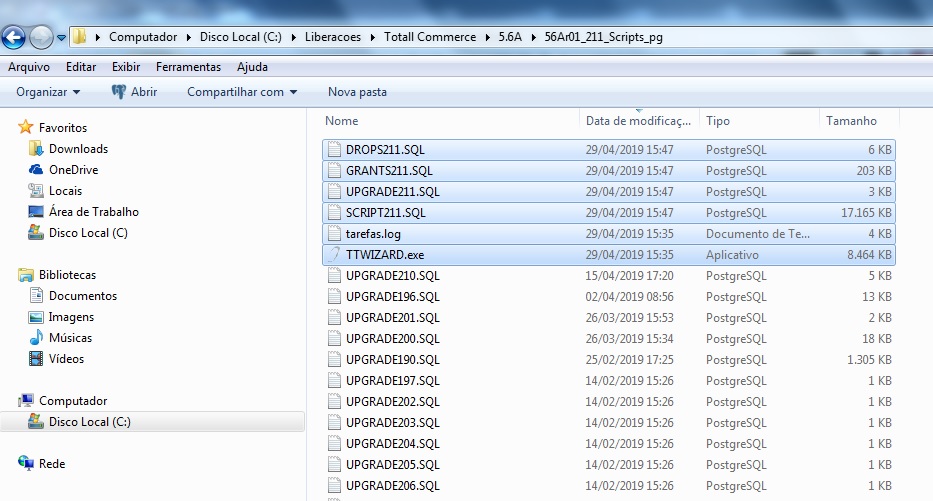This screenshot has height=501, width=933.
Task: Select UPGRADE204.SQL file icon
Action: pyautogui.click(x=334, y=444)
